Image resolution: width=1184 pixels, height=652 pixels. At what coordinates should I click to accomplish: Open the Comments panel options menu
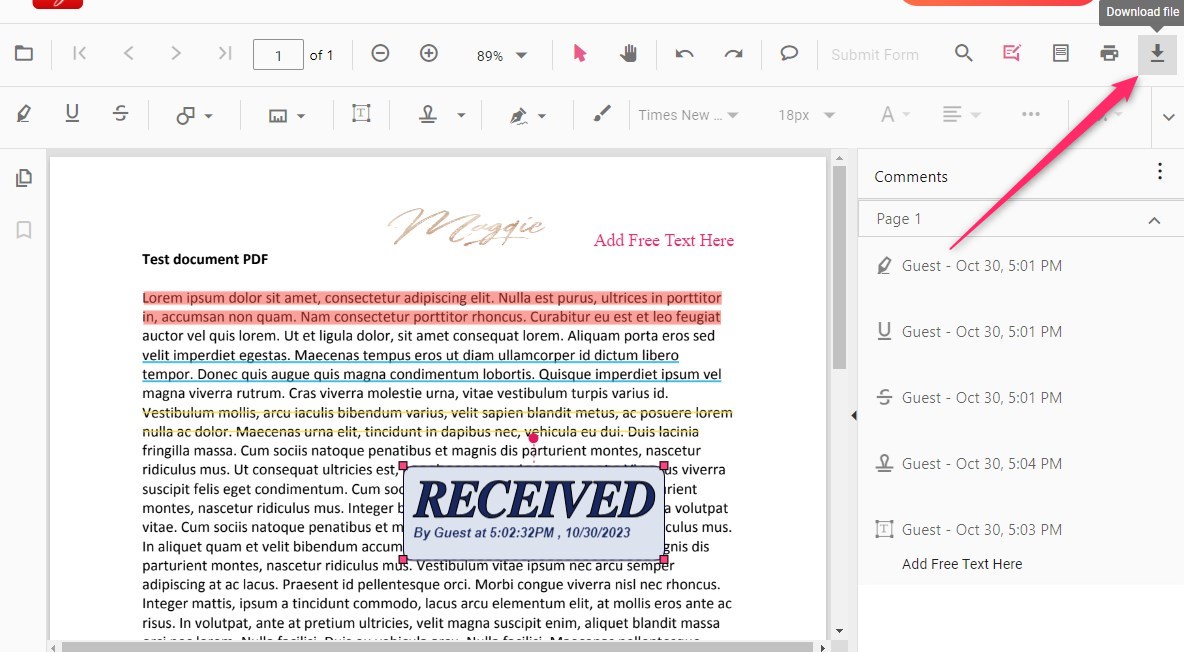pyautogui.click(x=1159, y=171)
